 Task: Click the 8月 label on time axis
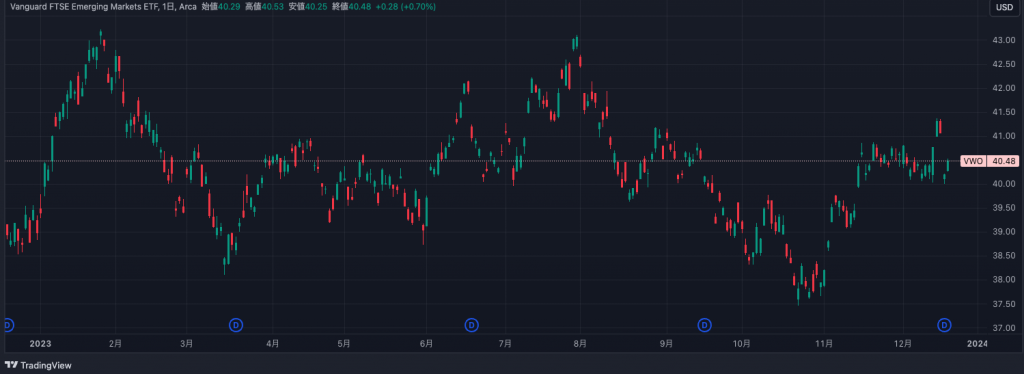pyautogui.click(x=579, y=343)
